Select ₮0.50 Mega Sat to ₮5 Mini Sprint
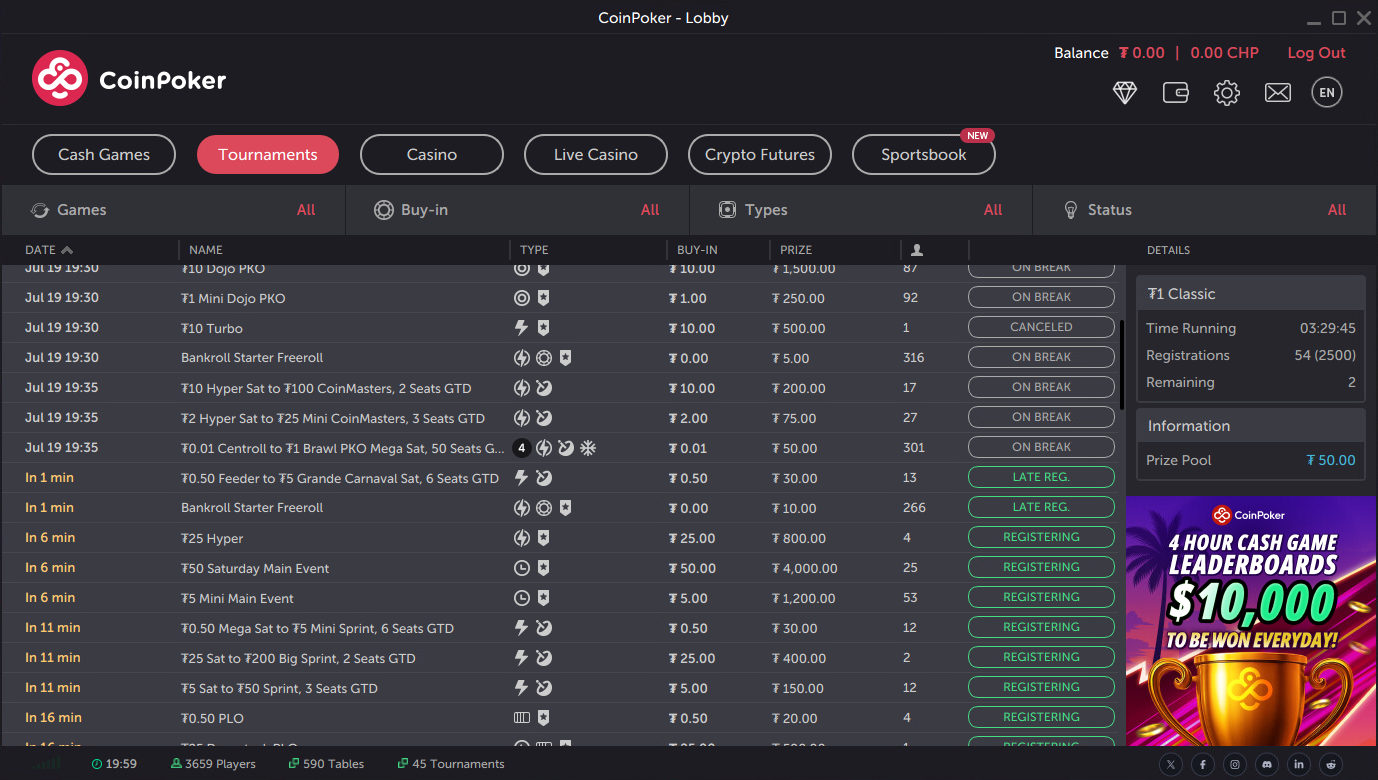 [x=562, y=628]
